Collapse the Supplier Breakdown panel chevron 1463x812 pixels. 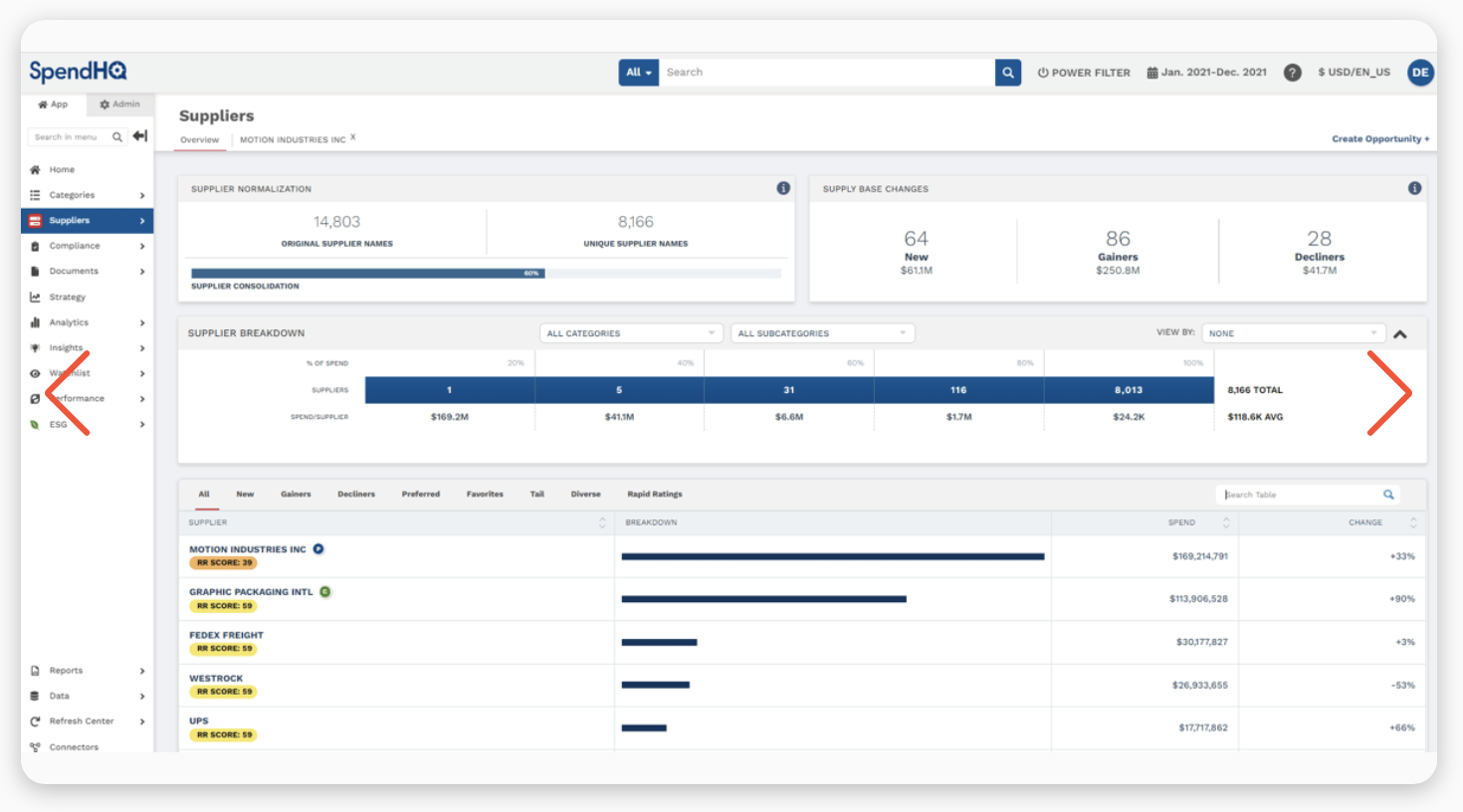(x=1400, y=334)
